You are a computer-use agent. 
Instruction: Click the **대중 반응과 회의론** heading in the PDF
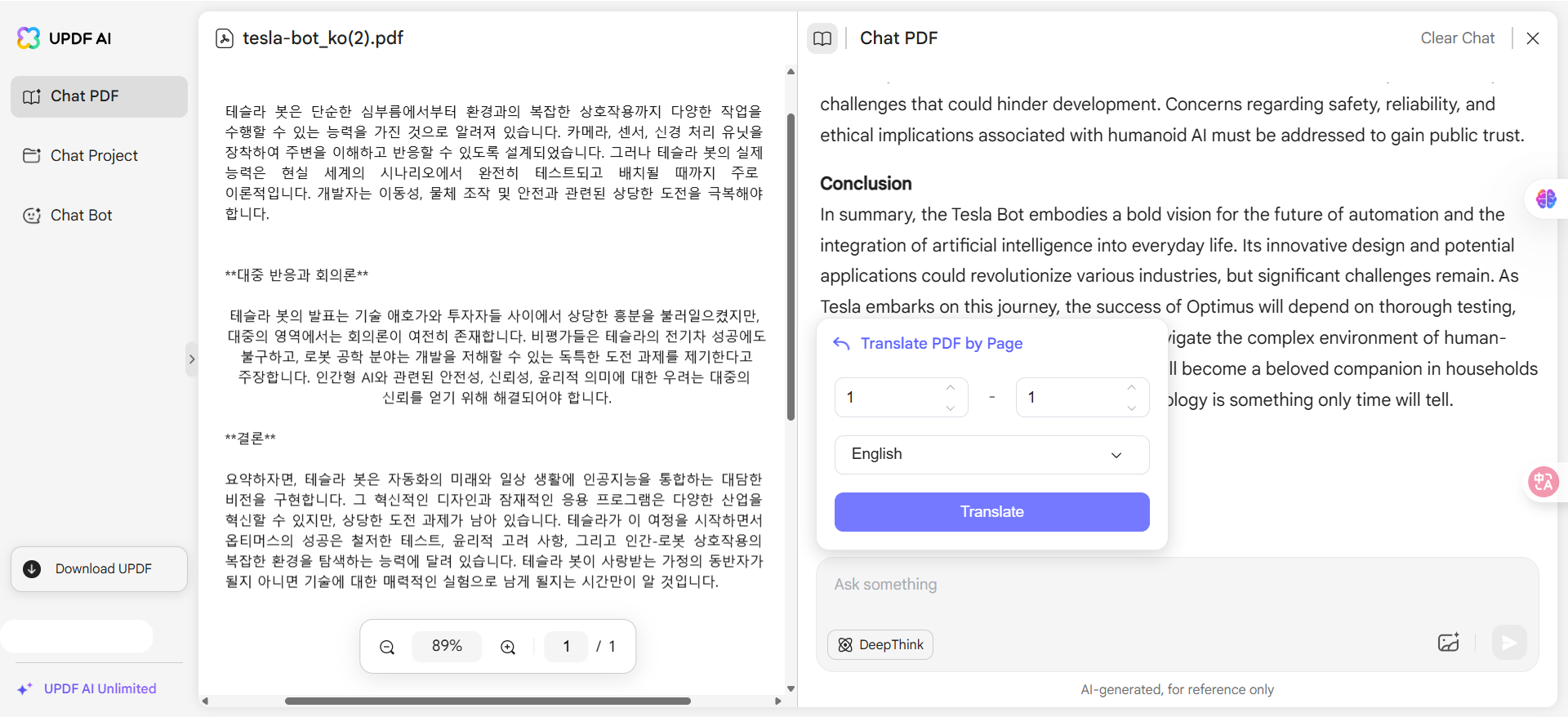297,275
